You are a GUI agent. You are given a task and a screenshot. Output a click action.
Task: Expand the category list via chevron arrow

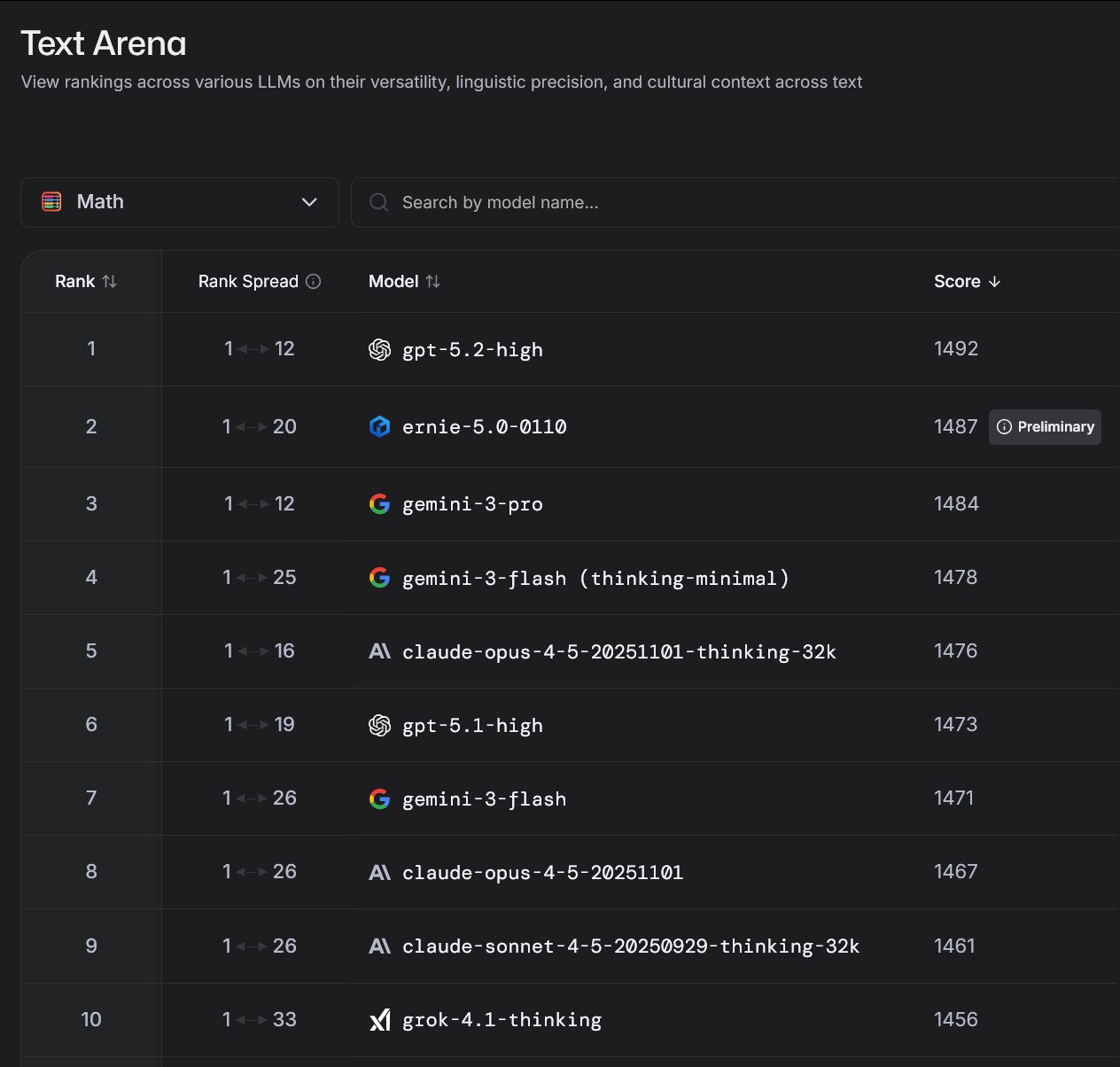pos(309,202)
